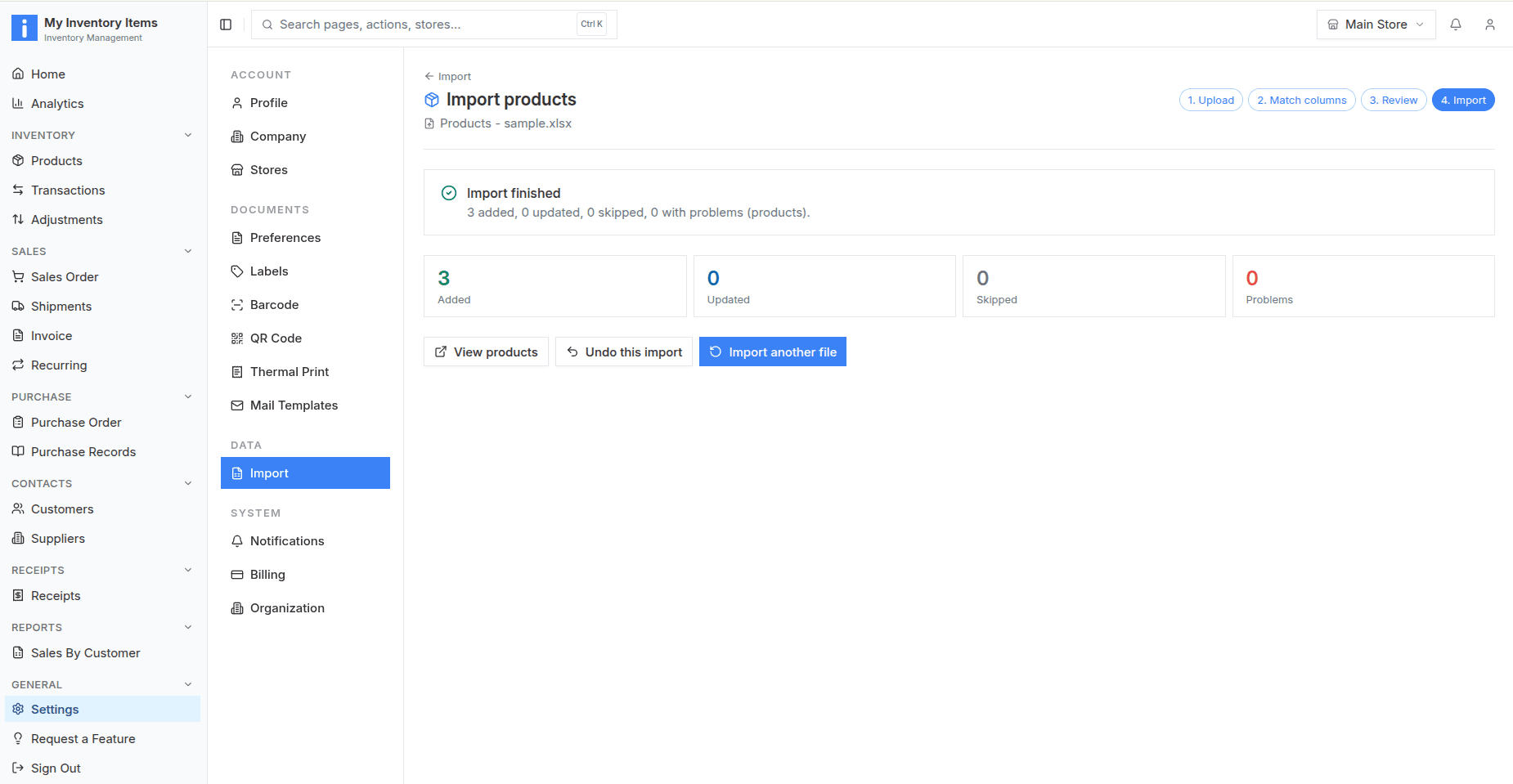Screen dimensions: 1513x784
Task: Collapse the INVENTORY section
Action: pyautogui.click(x=188, y=135)
